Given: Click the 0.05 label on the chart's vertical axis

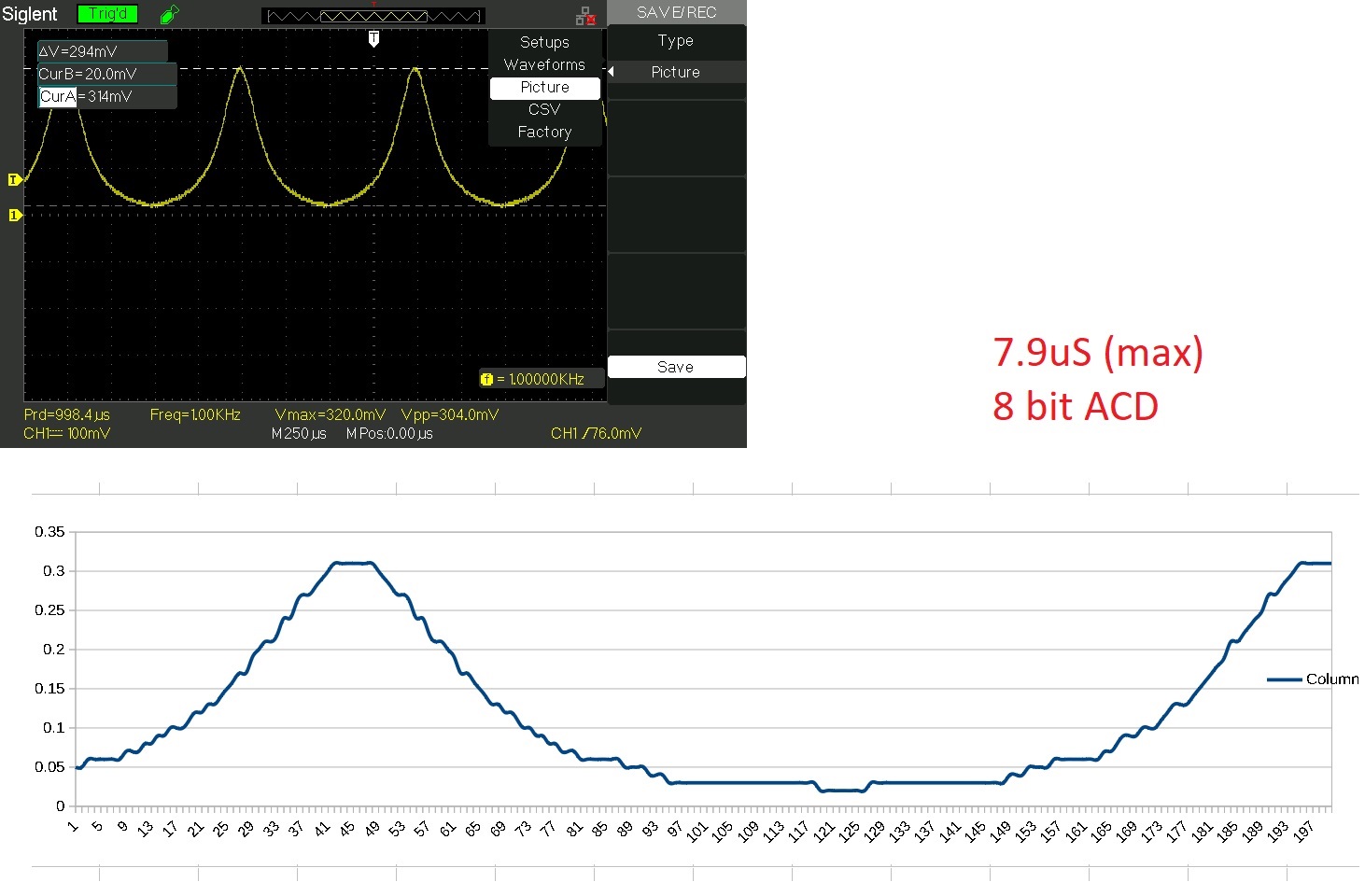Looking at the screenshot, I should [49, 767].
